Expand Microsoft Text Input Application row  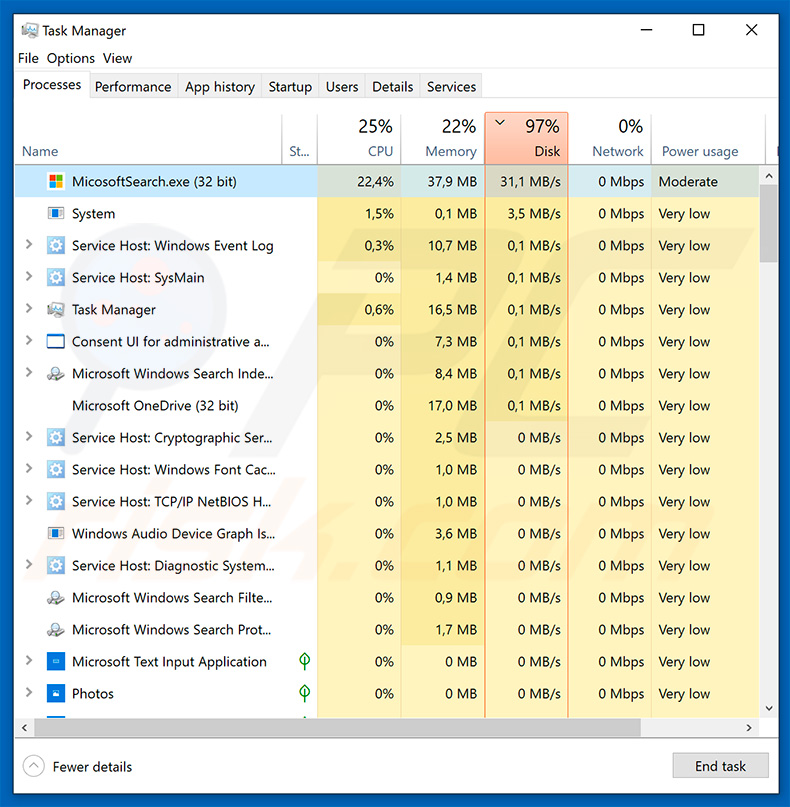pos(29,661)
